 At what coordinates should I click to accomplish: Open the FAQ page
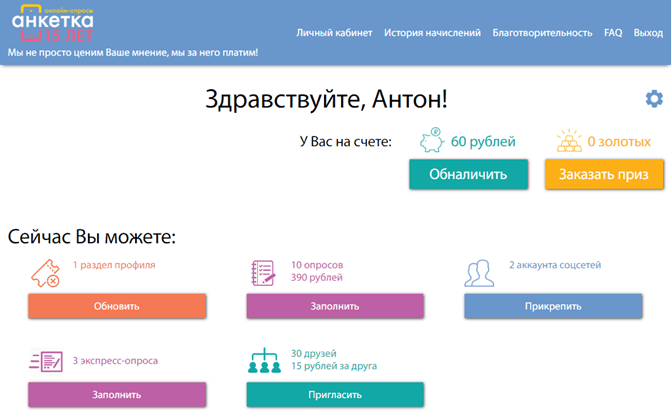(613, 33)
